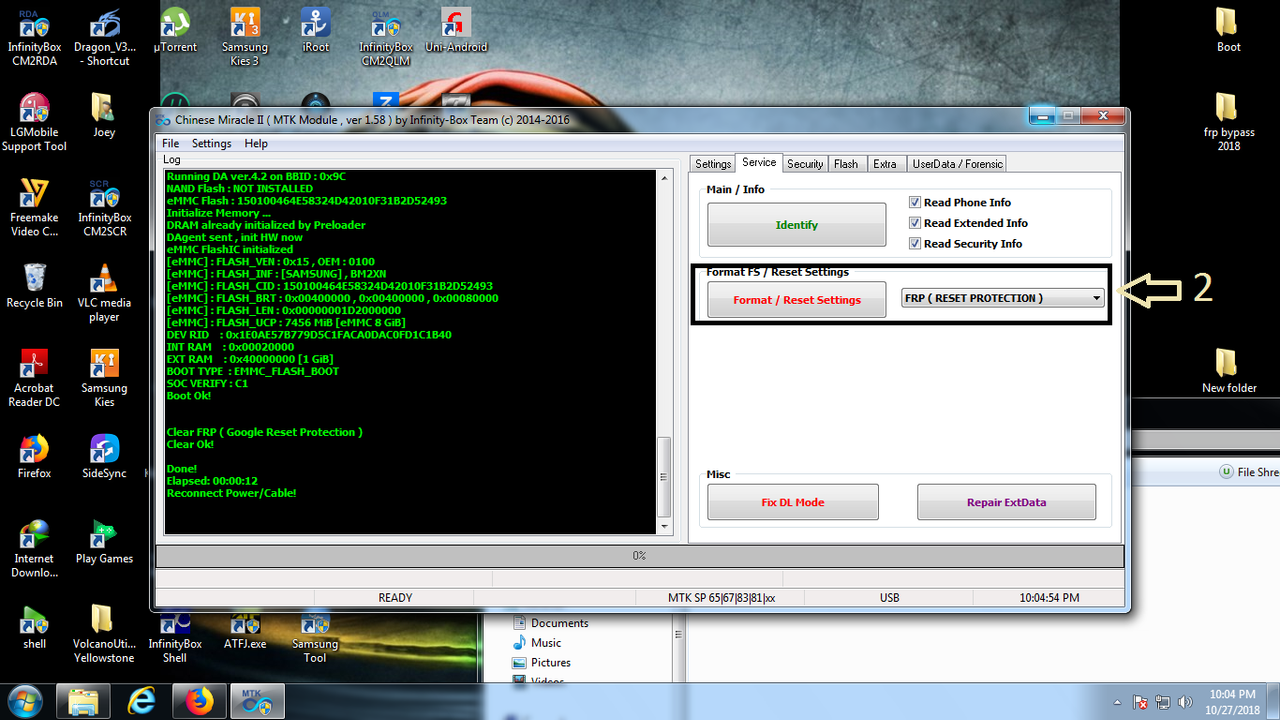Open Samsung Kies 3 desktop icon

point(245,38)
